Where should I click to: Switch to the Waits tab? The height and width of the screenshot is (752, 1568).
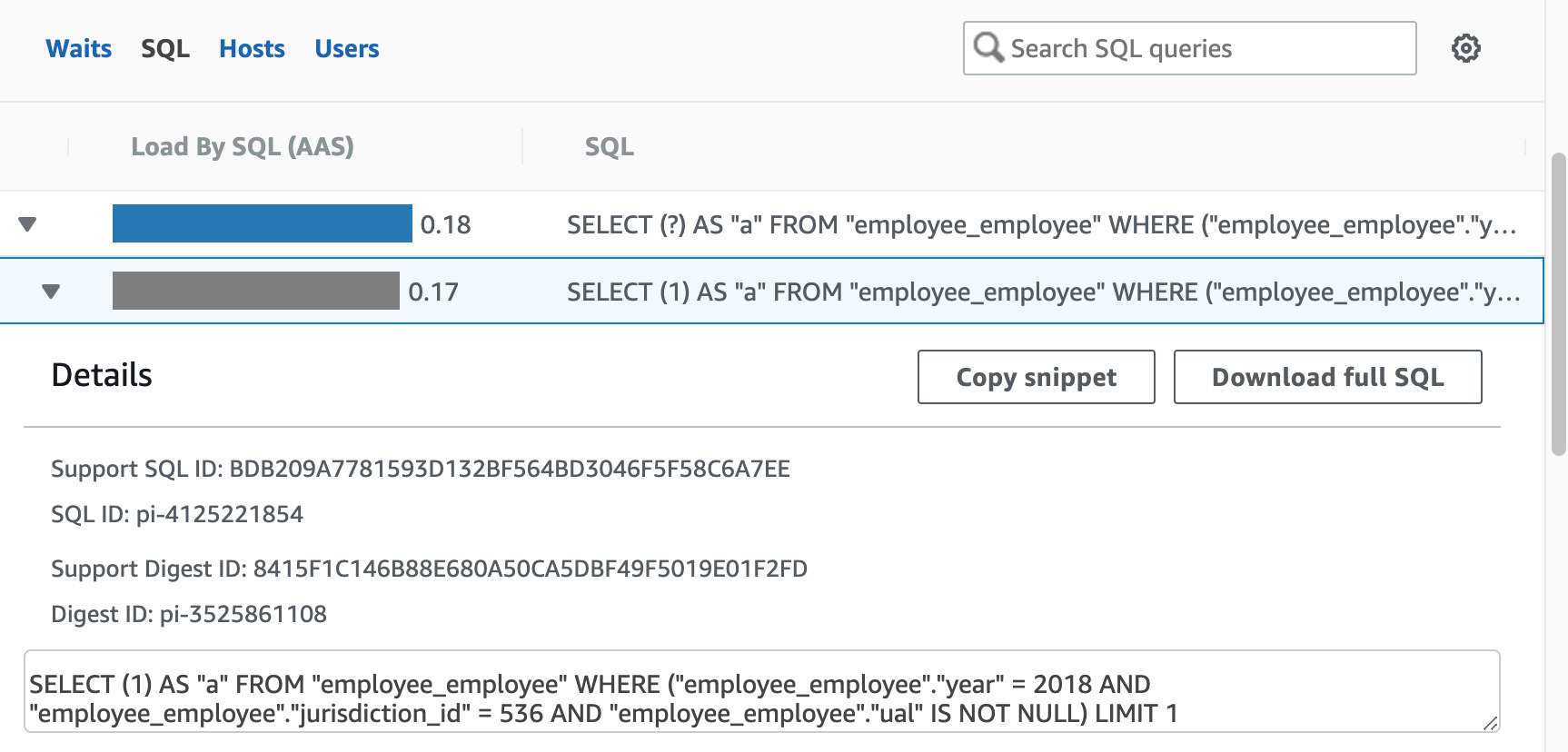[79, 48]
